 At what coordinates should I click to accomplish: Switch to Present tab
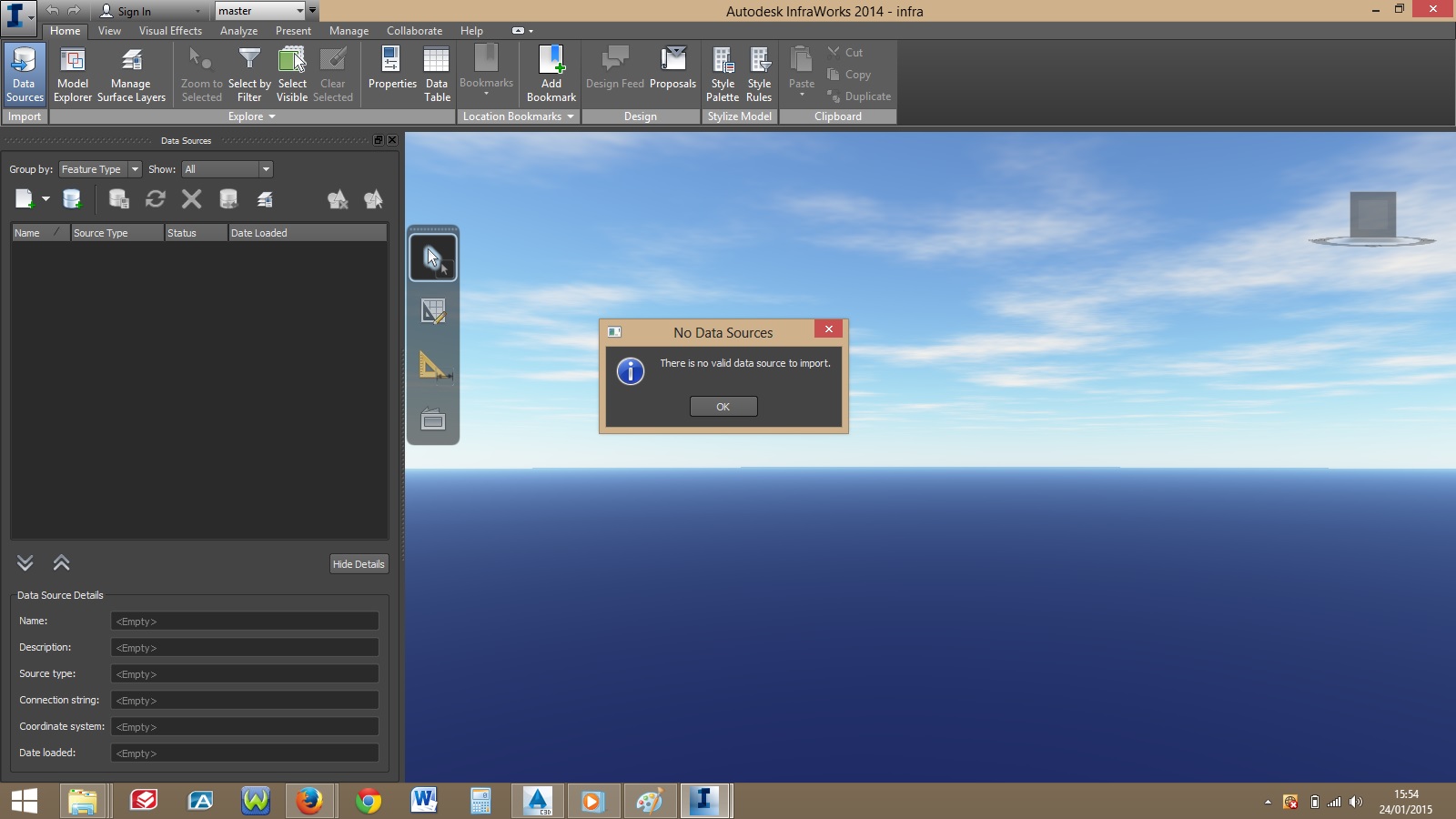tap(293, 31)
